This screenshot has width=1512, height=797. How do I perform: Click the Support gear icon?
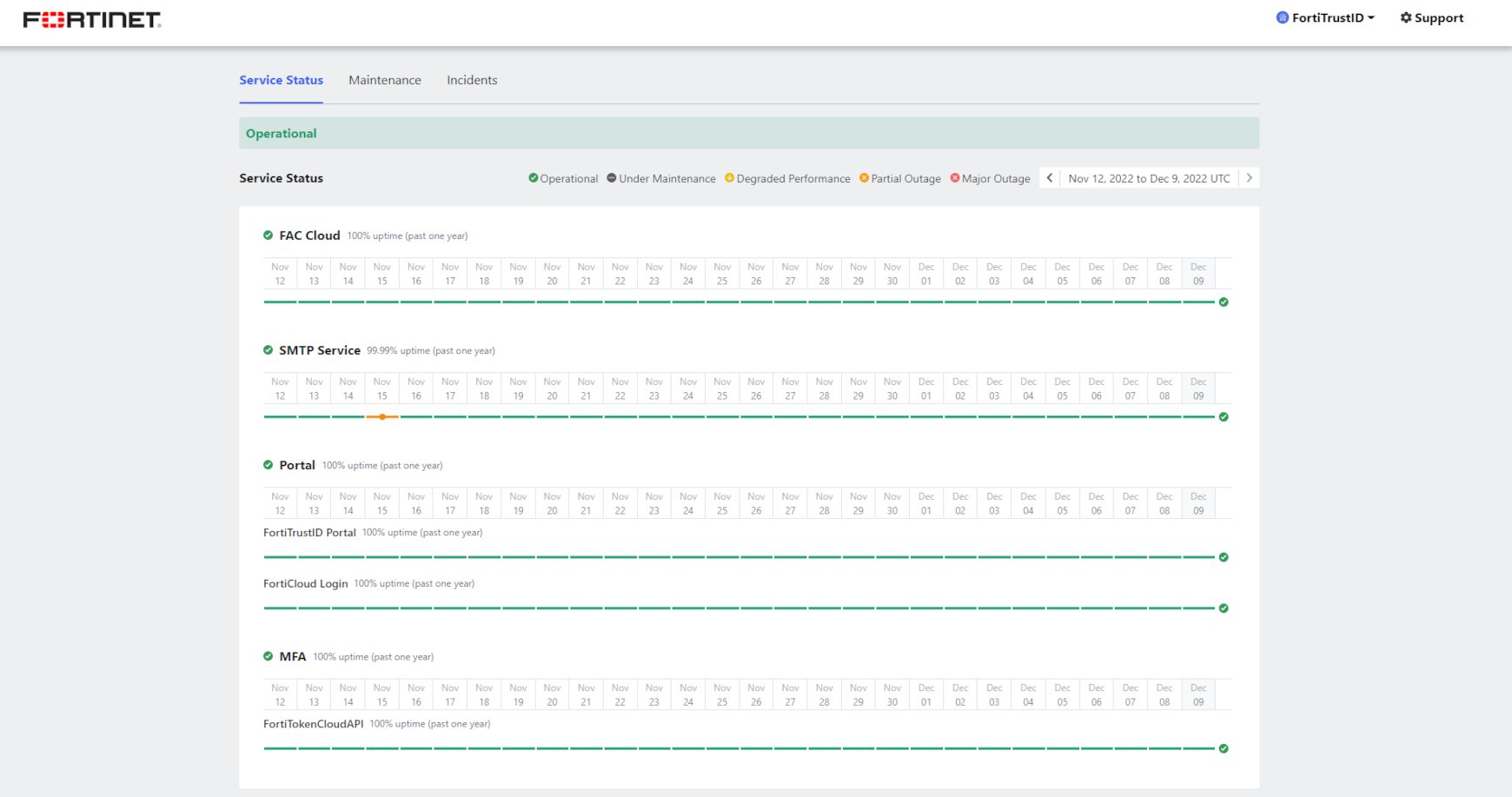coord(1405,17)
